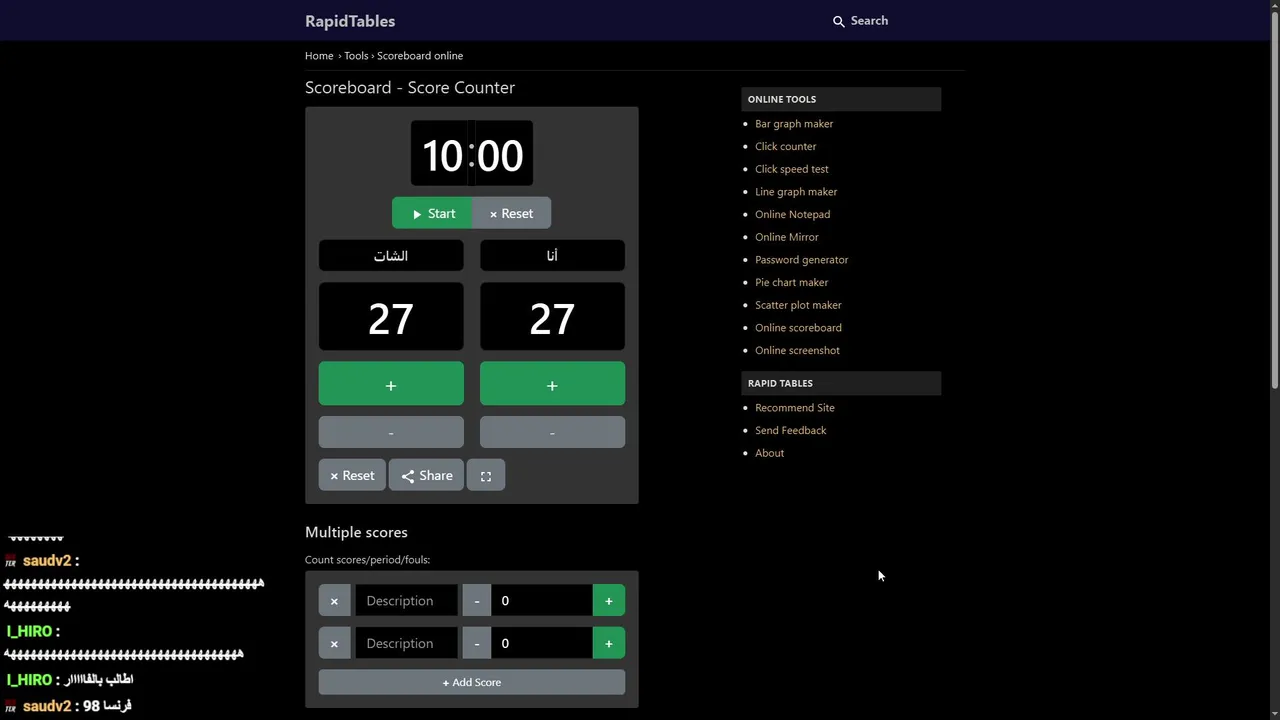The height and width of the screenshot is (720, 1280).
Task: Click the Send Feedback link
Action: 791,430
